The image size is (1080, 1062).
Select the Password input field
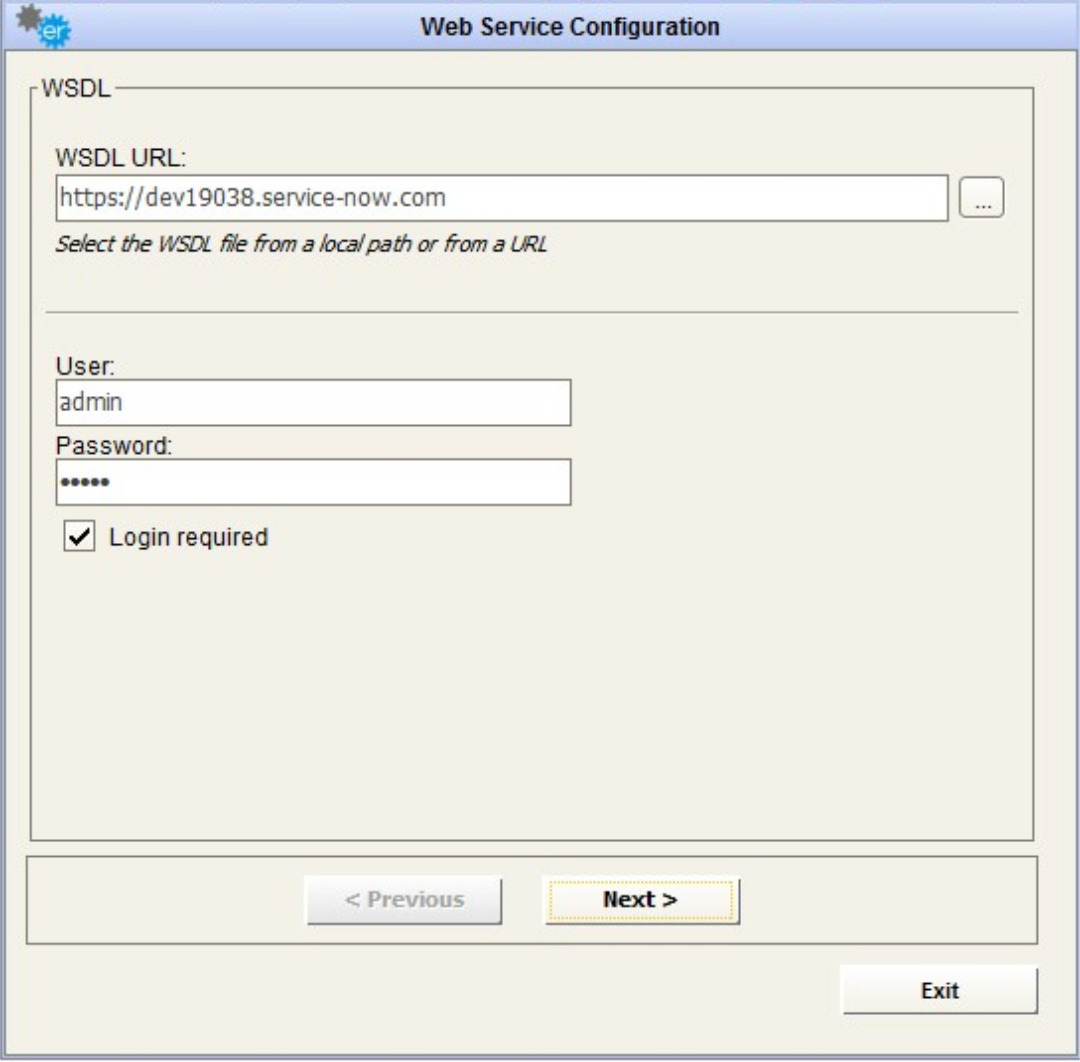312,483
